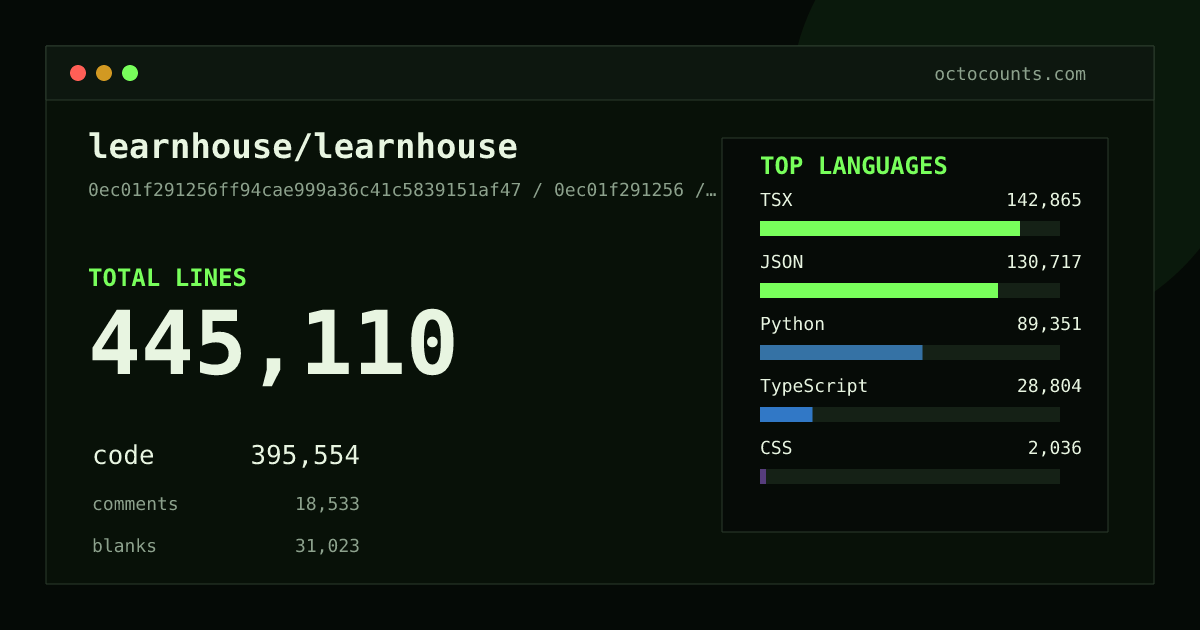Click the TOP LANGUAGES heading
This screenshot has width=1200, height=630.
pyautogui.click(x=854, y=166)
